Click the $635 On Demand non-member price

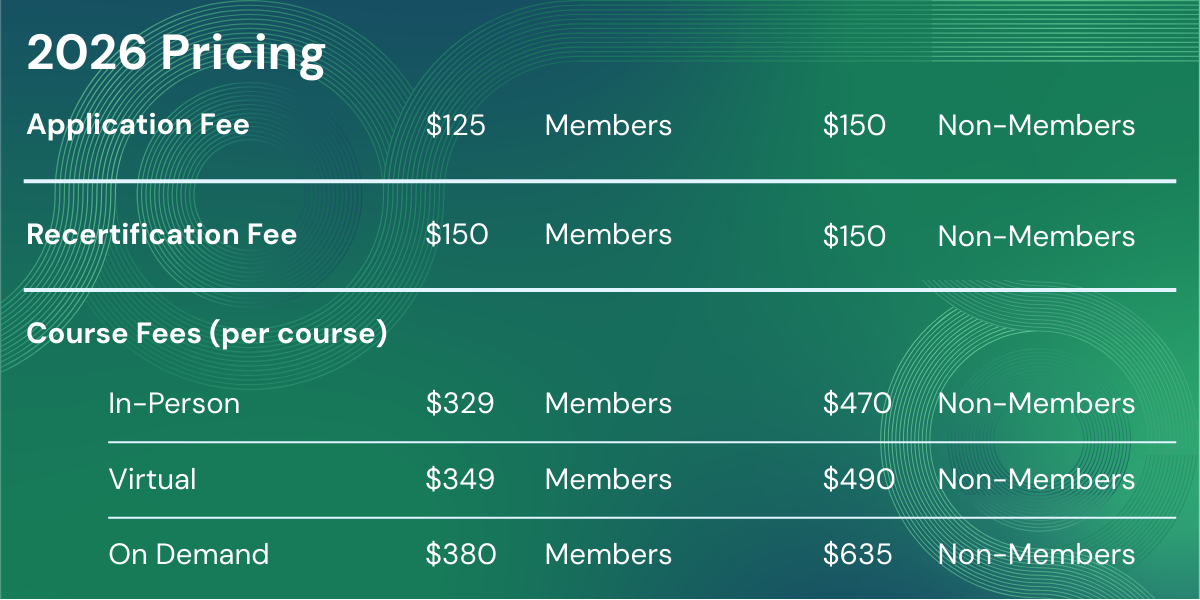coord(857,554)
